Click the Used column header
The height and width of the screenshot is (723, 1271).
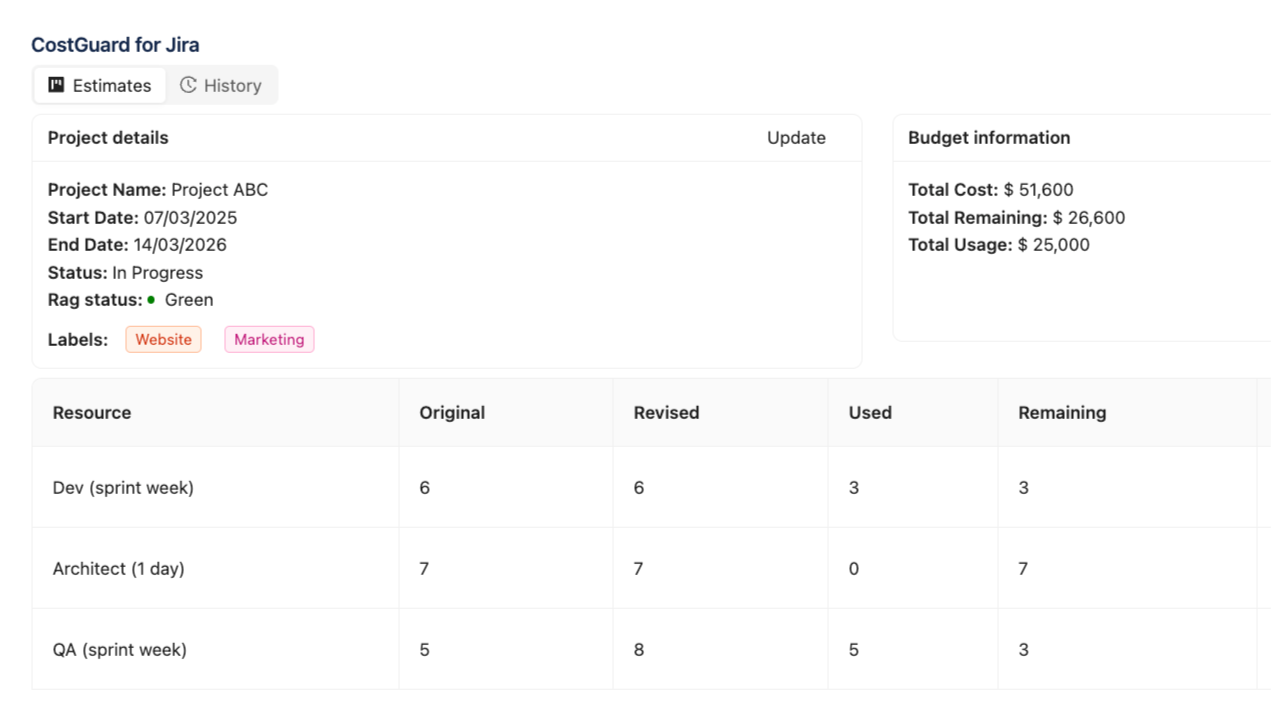pyautogui.click(x=870, y=413)
